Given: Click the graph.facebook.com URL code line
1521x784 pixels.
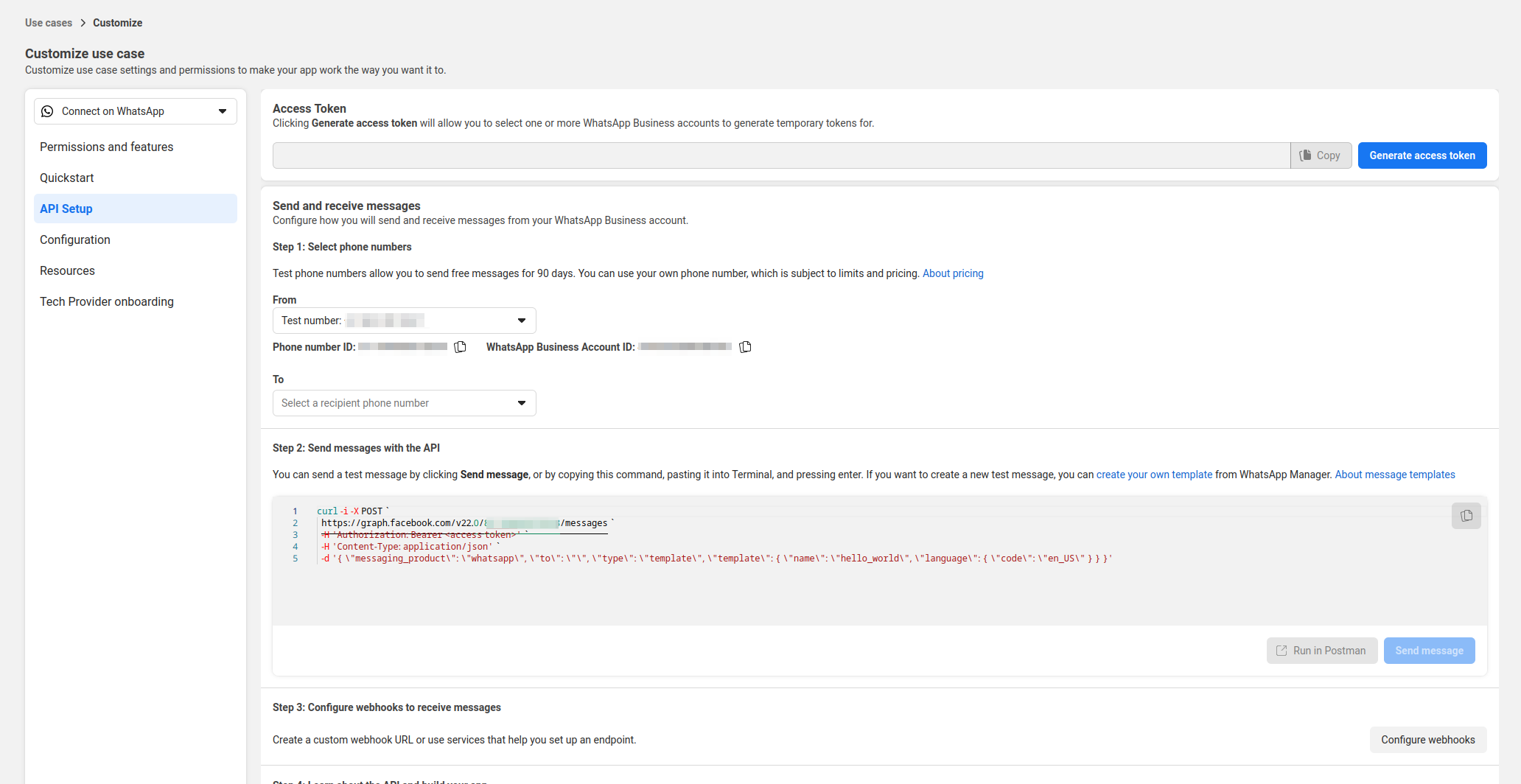Looking at the screenshot, I should [467, 523].
